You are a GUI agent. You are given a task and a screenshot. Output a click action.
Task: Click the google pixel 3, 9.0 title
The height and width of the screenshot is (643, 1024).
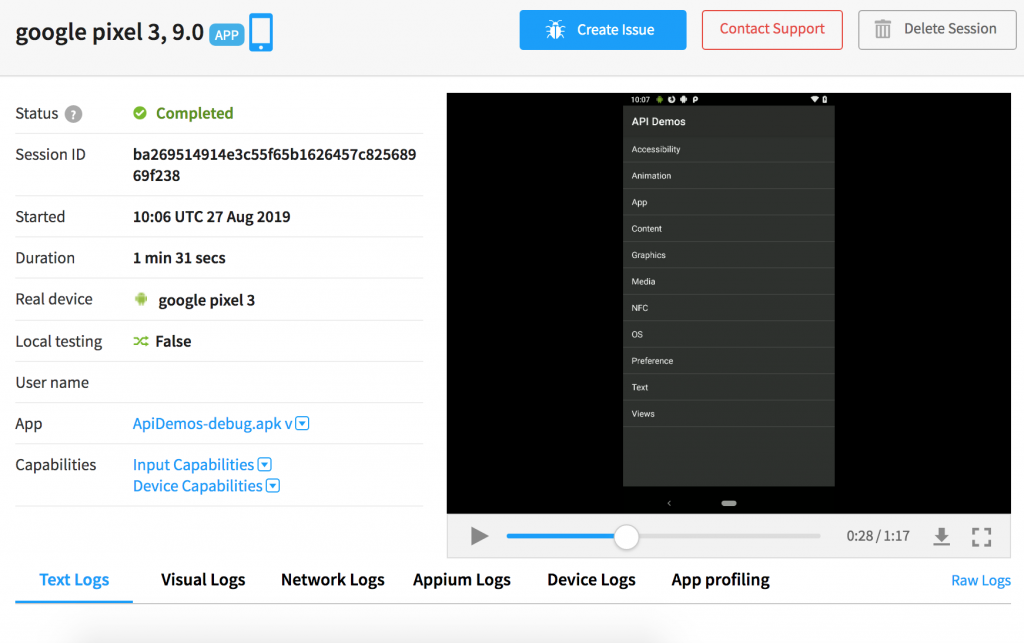(110, 32)
